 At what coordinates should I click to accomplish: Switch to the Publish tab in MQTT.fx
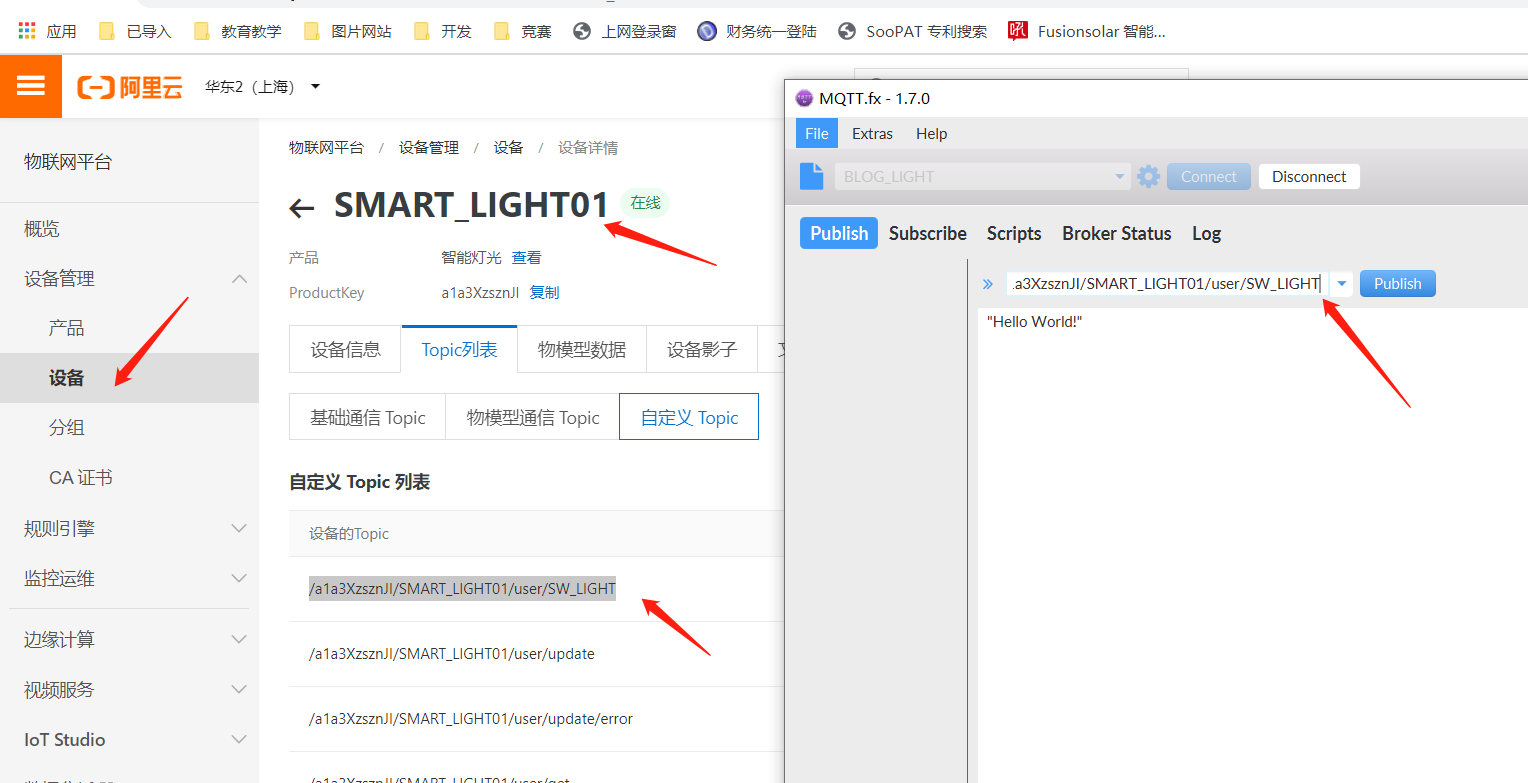pos(839,233)
